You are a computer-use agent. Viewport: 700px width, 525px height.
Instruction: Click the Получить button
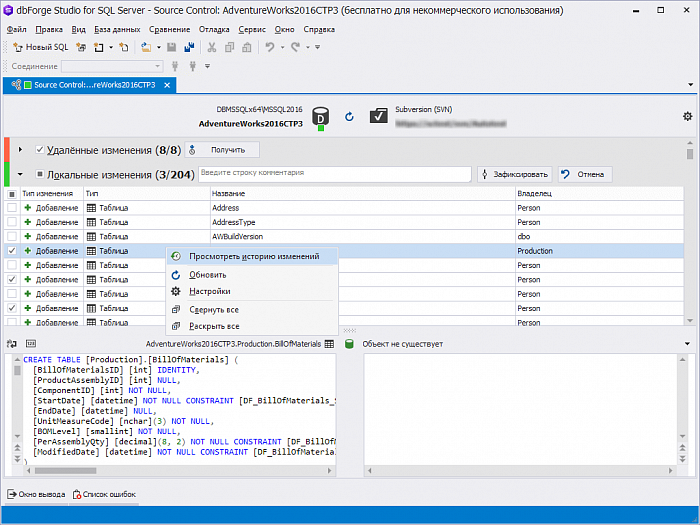pyautogui.click(x=222, y=150)
